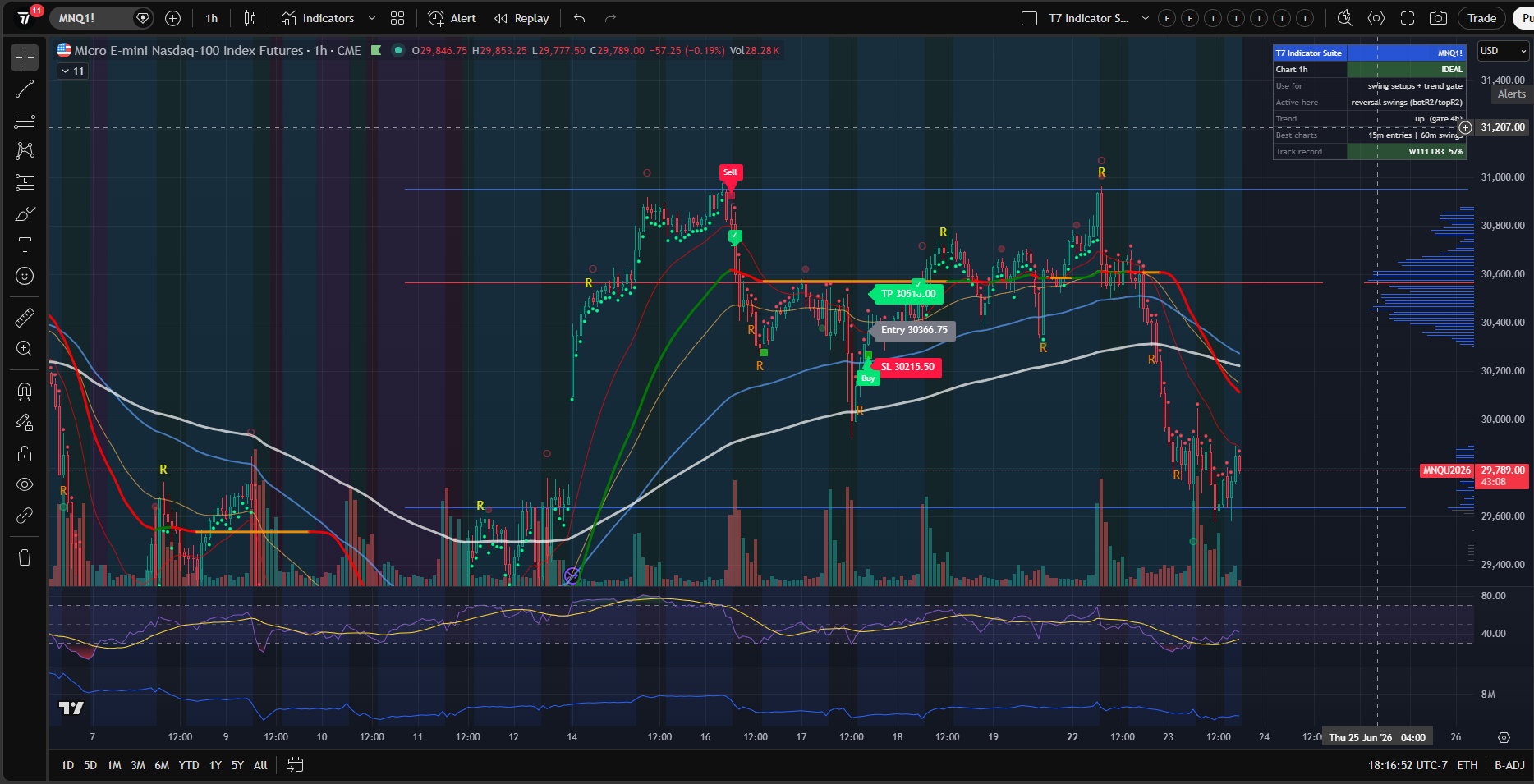Click the green market status dot

[x=398, y=50]
